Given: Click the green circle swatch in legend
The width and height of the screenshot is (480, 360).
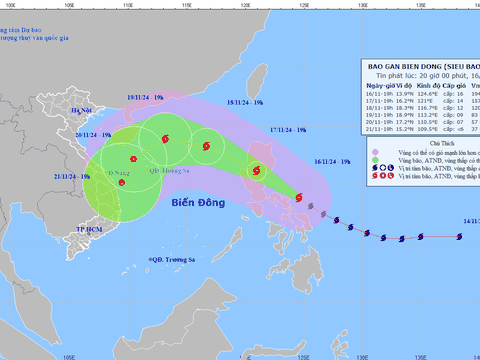Looking at the screenshot, I should [x=375, y=160].
